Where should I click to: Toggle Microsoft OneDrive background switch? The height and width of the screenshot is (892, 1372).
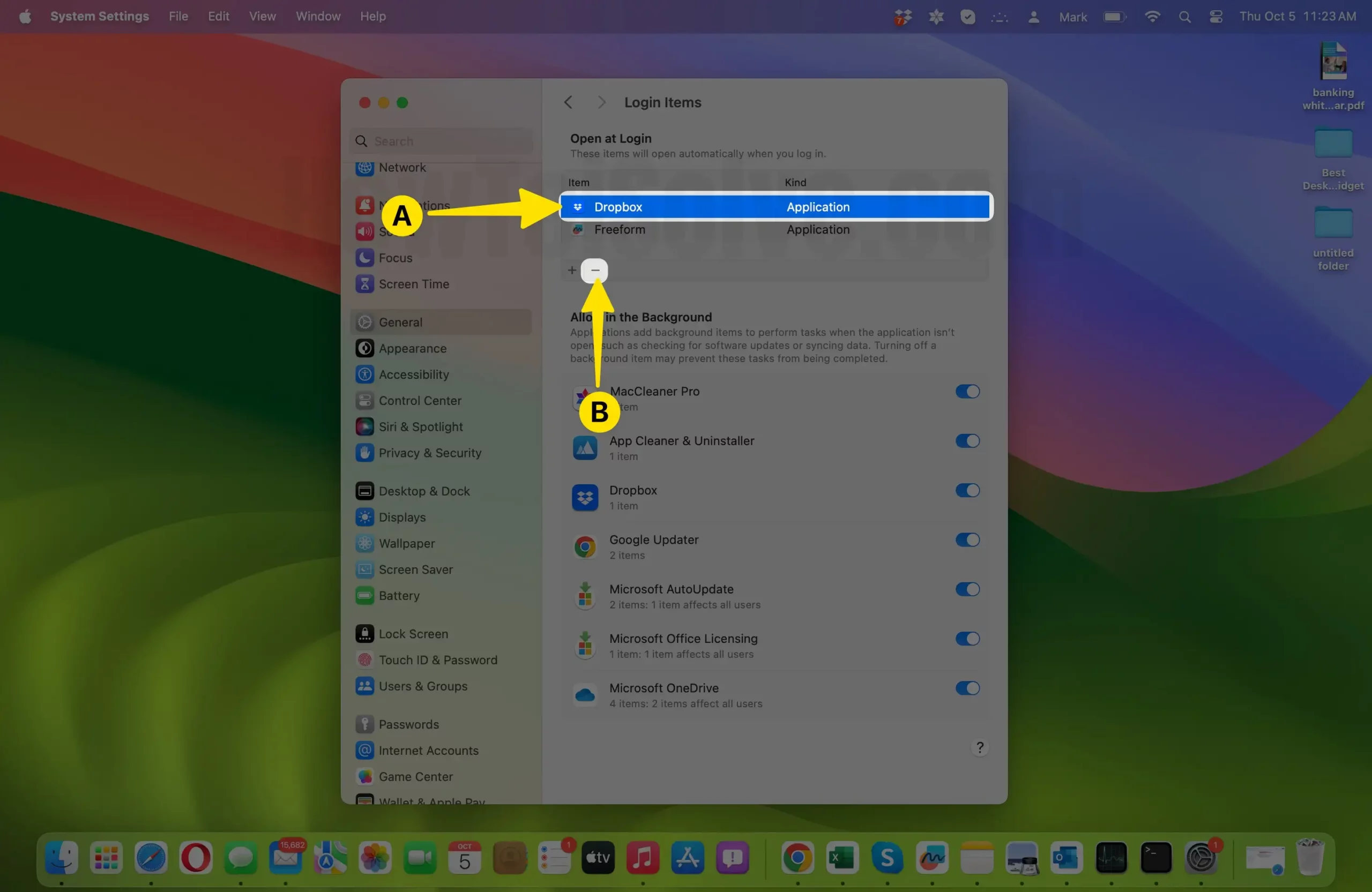(x=967, y=688)
